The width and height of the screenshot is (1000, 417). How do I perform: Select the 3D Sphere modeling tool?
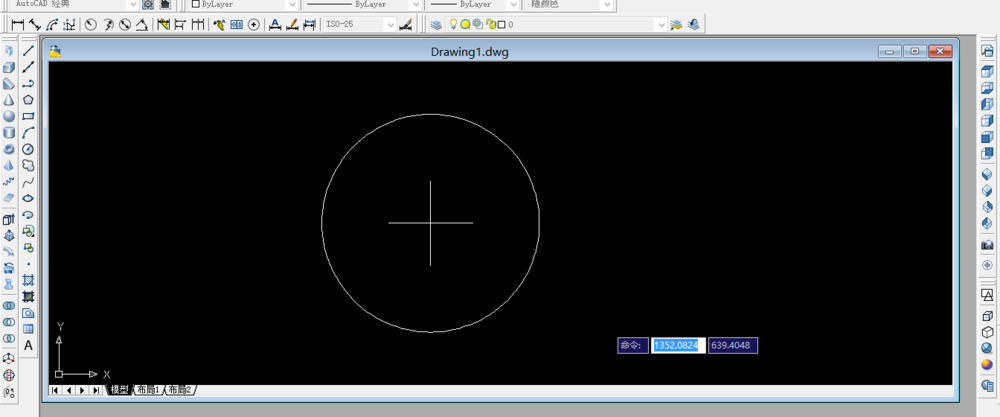(9, 117)
